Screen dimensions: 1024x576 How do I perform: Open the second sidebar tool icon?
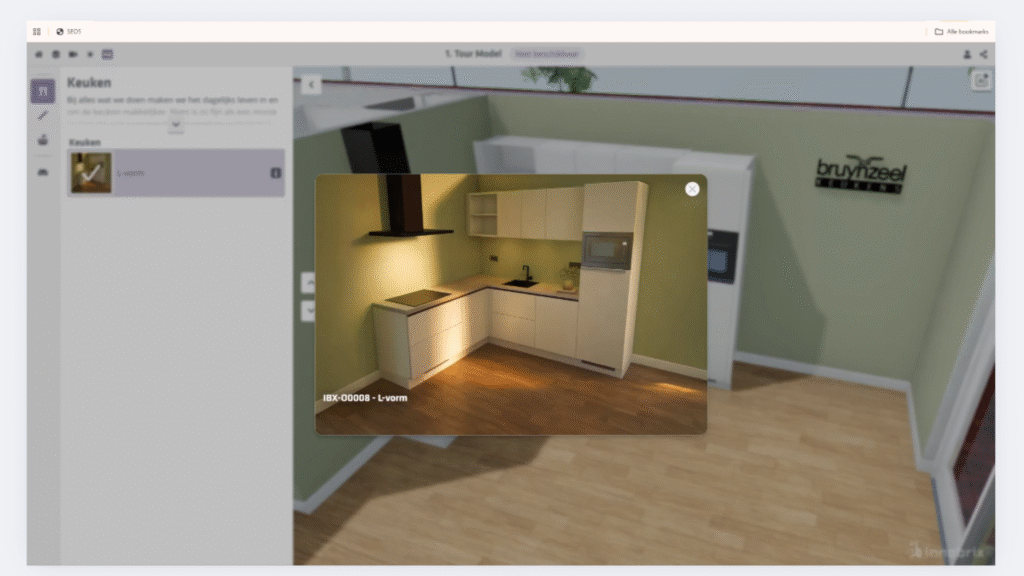tap(42, 115)
